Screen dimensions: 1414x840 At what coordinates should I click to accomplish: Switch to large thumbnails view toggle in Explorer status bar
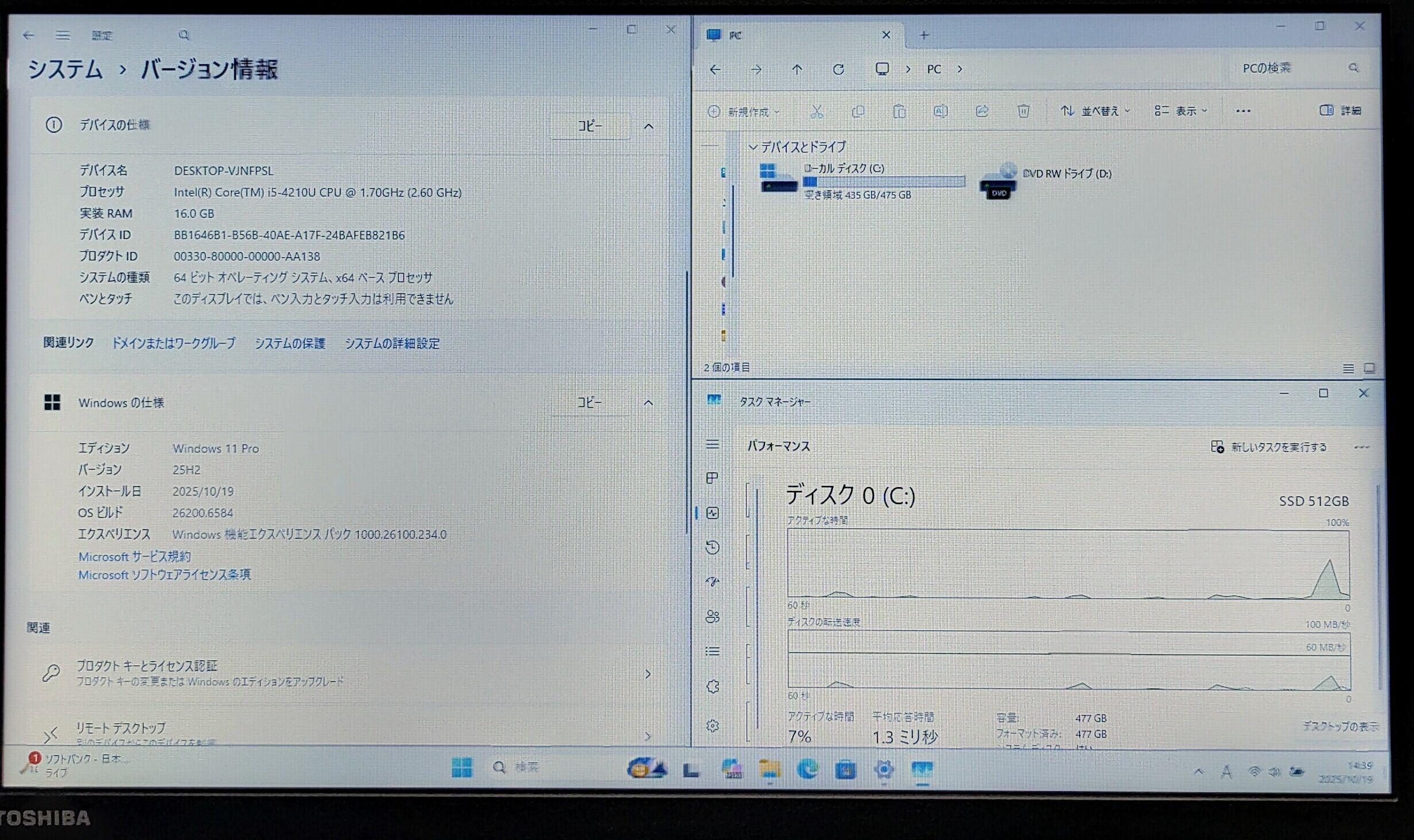tap(1369, 368)
